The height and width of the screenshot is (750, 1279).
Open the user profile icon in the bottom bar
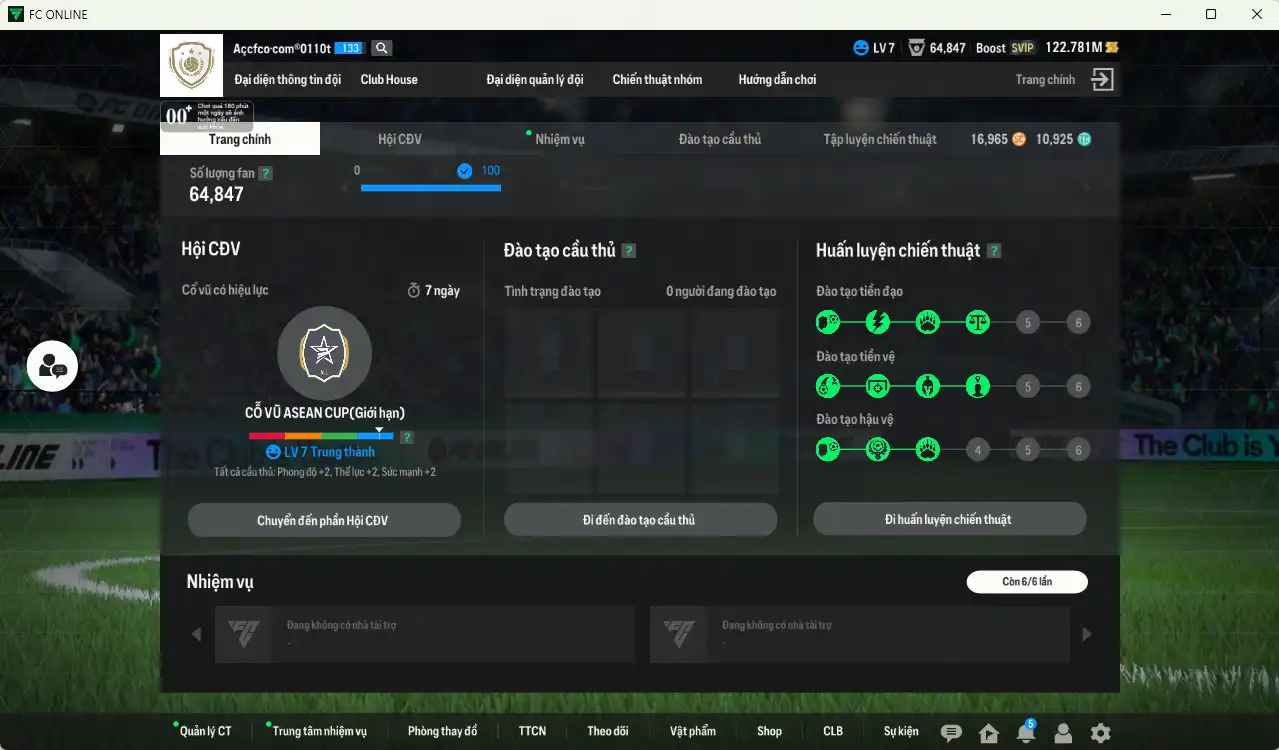1063,733
